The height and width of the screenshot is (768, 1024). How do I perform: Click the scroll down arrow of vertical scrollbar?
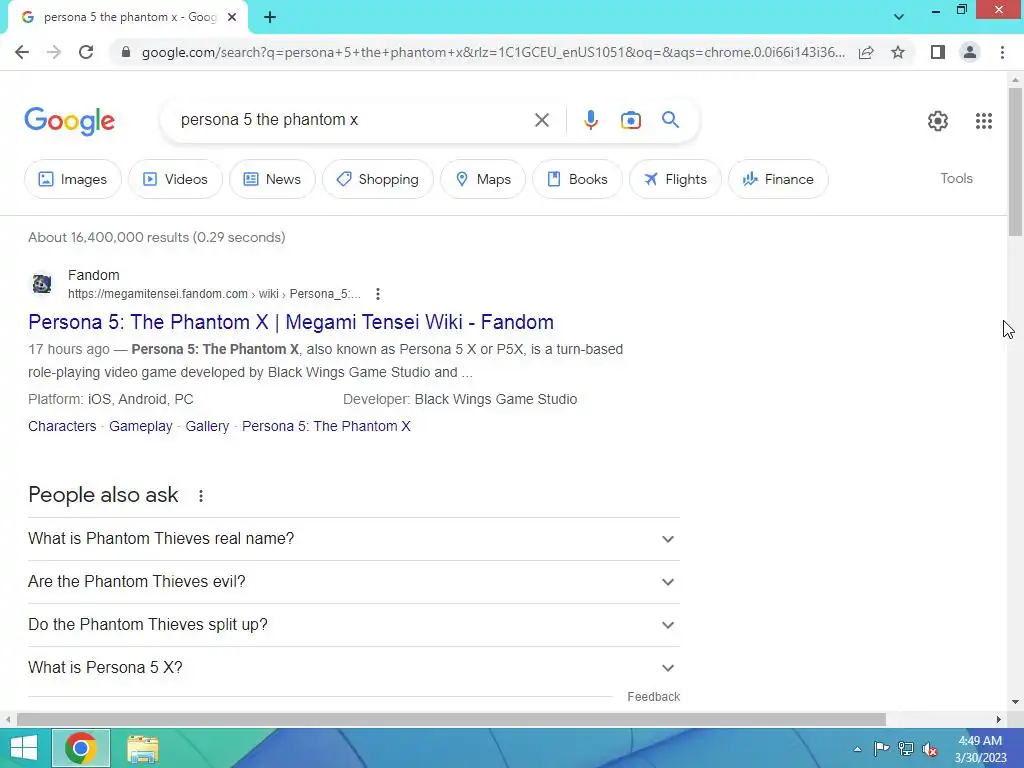tap(1015, 703)
